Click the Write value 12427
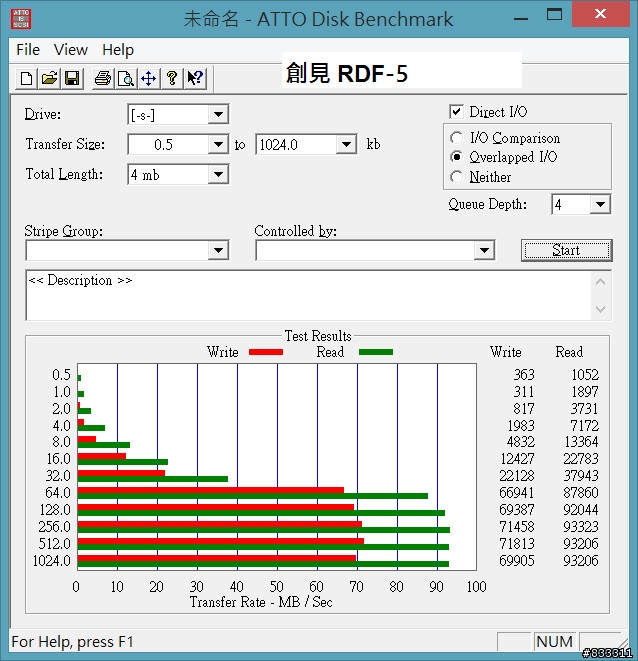Image resolution: width=638 pixels, height=661 pixels. coord(517,459)
